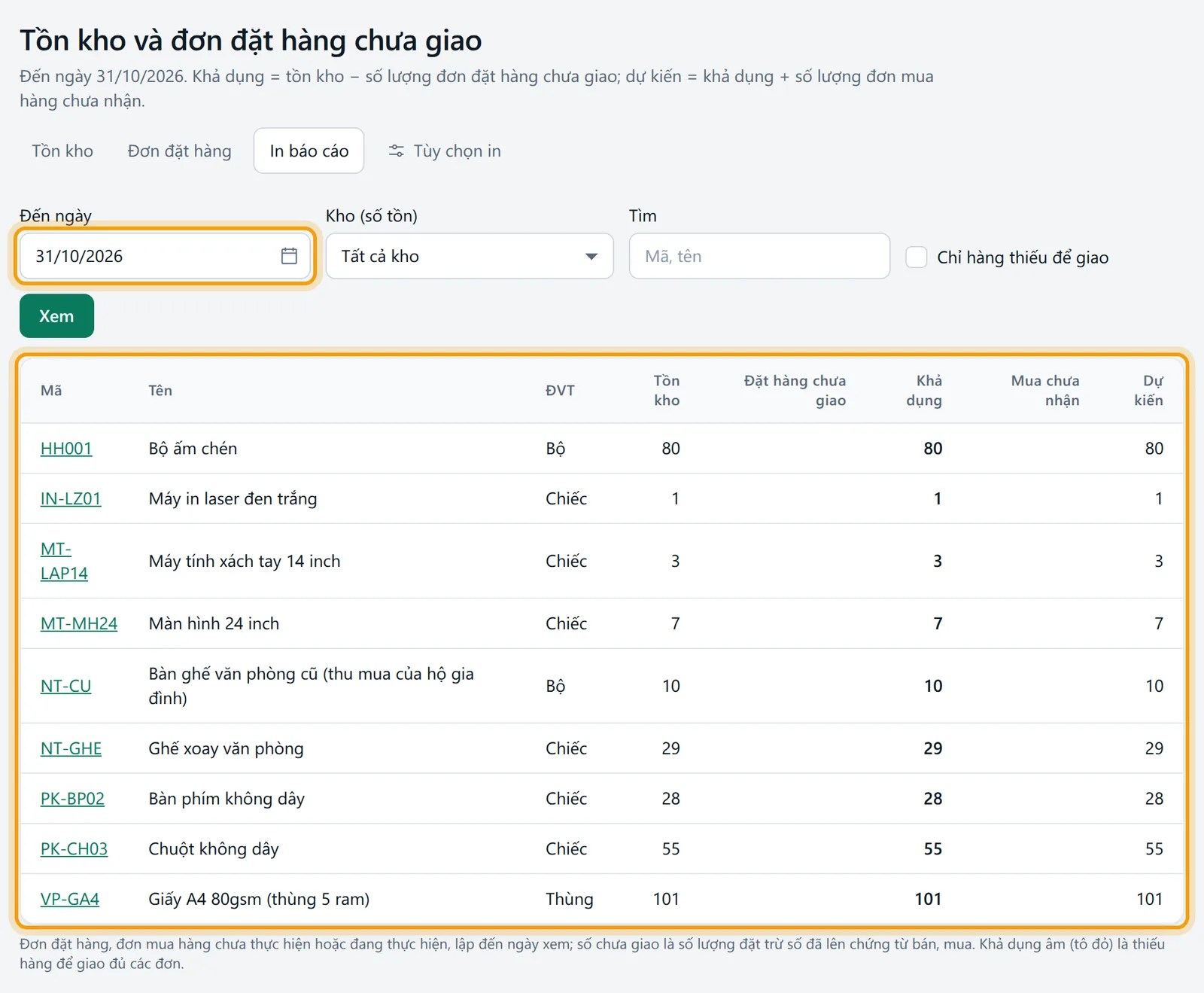Click the Bàn ghế văn phòng cũ item name
Viewport: 1204px width, 993px height.
coord(311,686)
